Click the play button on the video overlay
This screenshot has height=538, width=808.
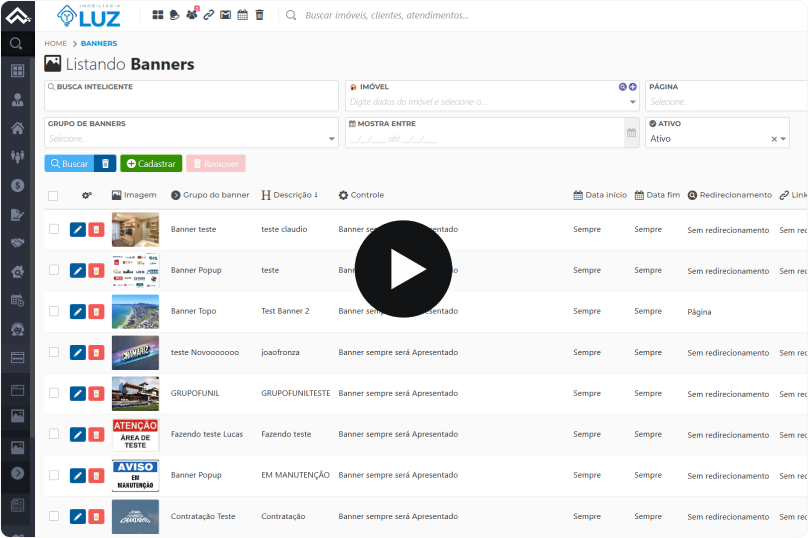click(404, 269)
